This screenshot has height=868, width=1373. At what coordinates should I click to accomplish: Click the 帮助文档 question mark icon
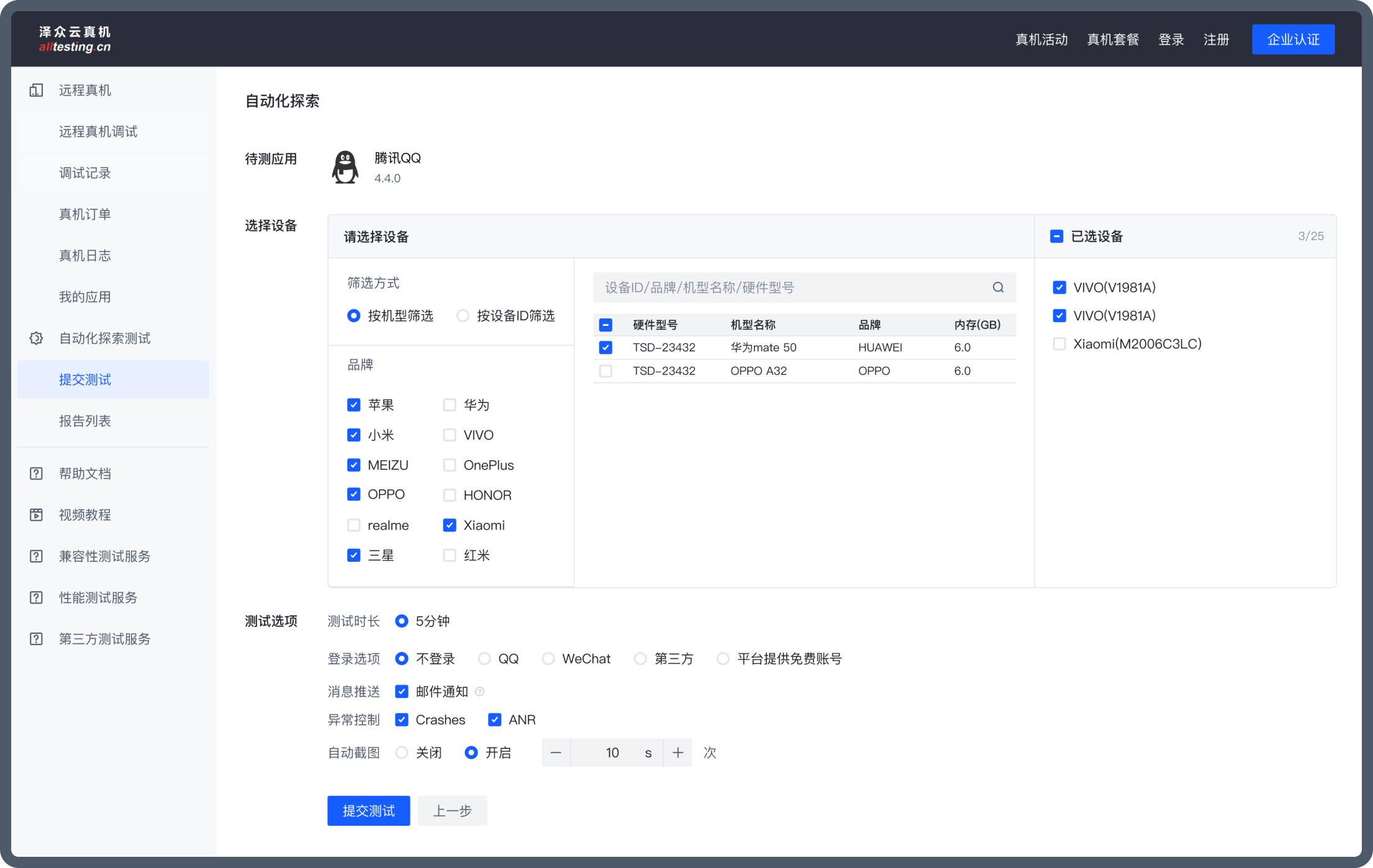pyautogui.click(x=36, y=474)
